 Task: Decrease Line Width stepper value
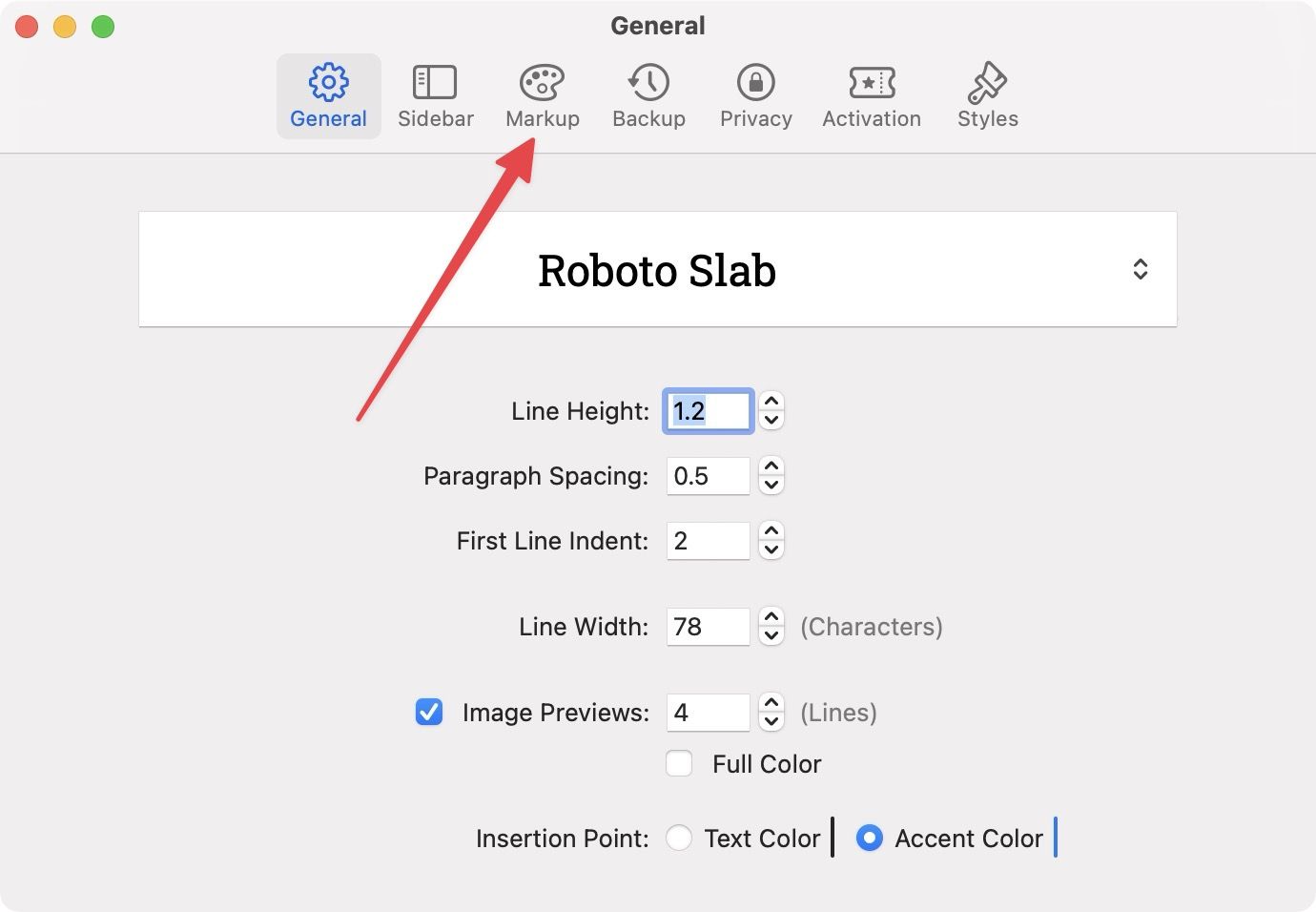771,635
